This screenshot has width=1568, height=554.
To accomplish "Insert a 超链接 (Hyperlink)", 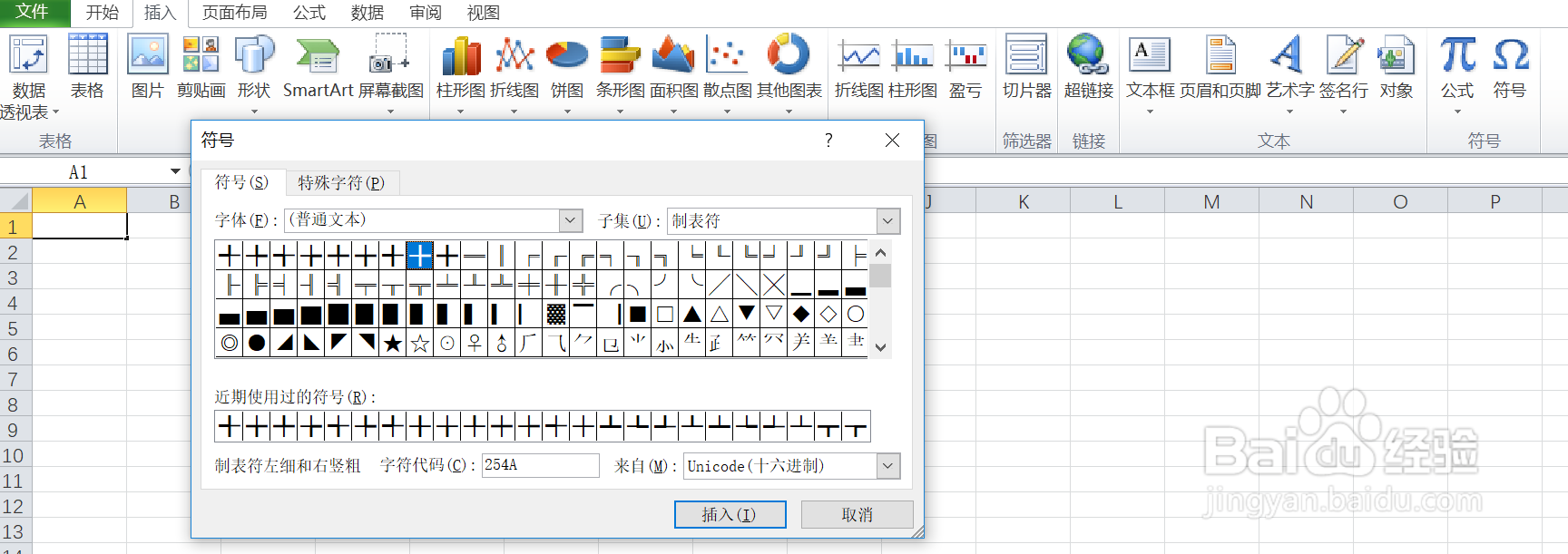I will click(x=1088, y=66).
